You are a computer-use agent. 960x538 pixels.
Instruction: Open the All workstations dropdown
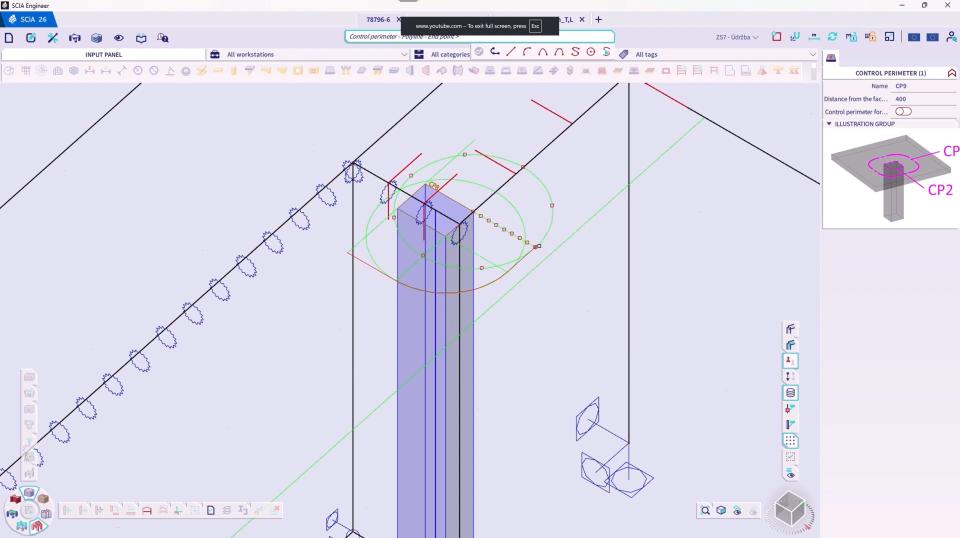pos(309,54)
